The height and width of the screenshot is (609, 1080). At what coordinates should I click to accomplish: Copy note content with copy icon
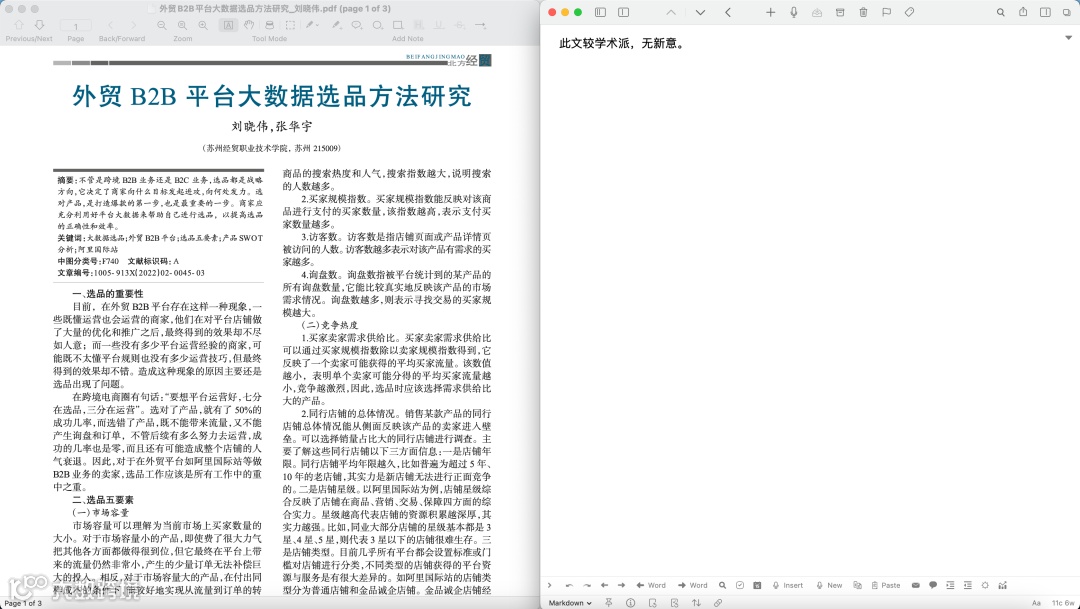(x=858, y=586)
